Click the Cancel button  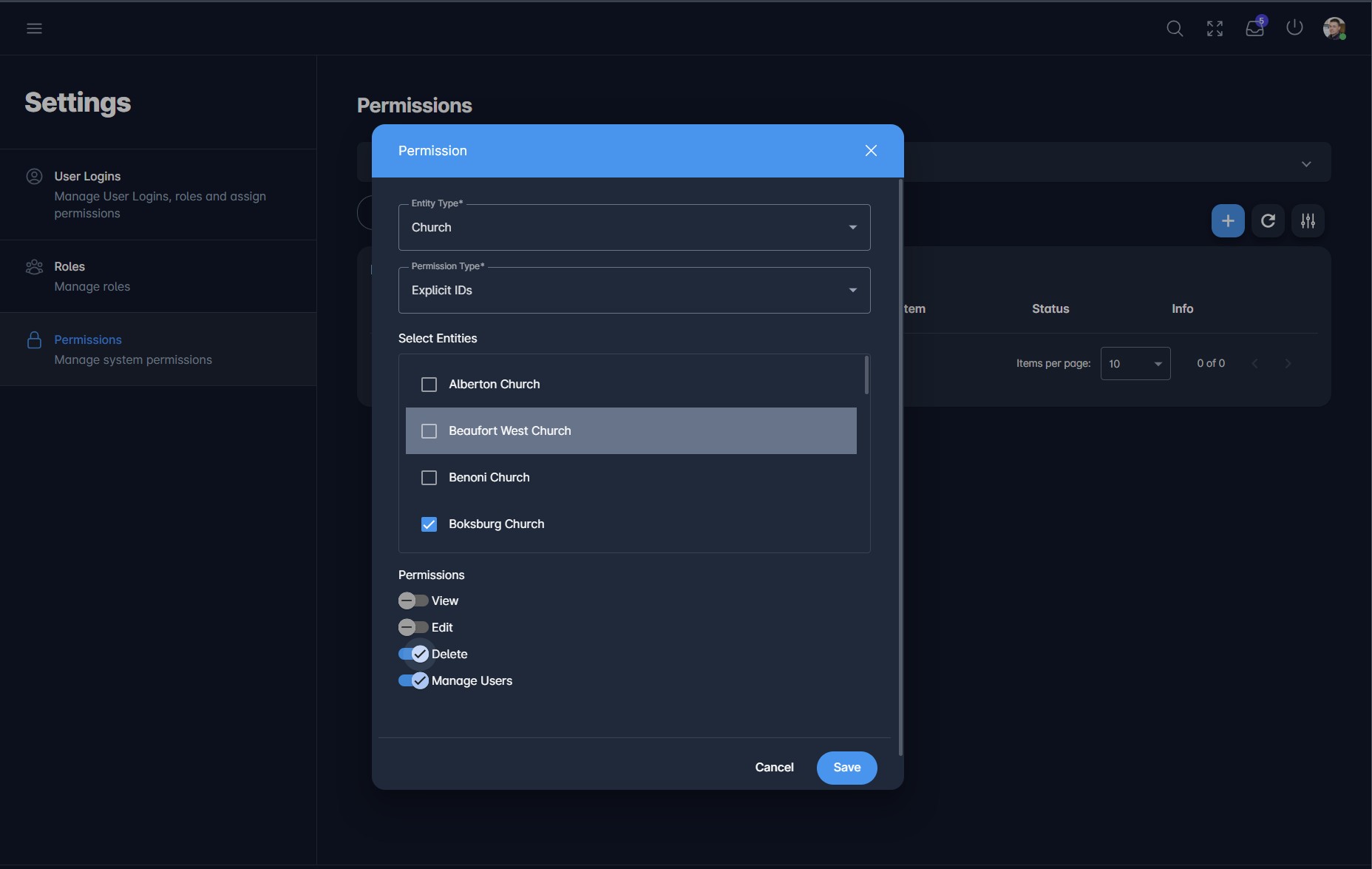[x=773, y=768]
